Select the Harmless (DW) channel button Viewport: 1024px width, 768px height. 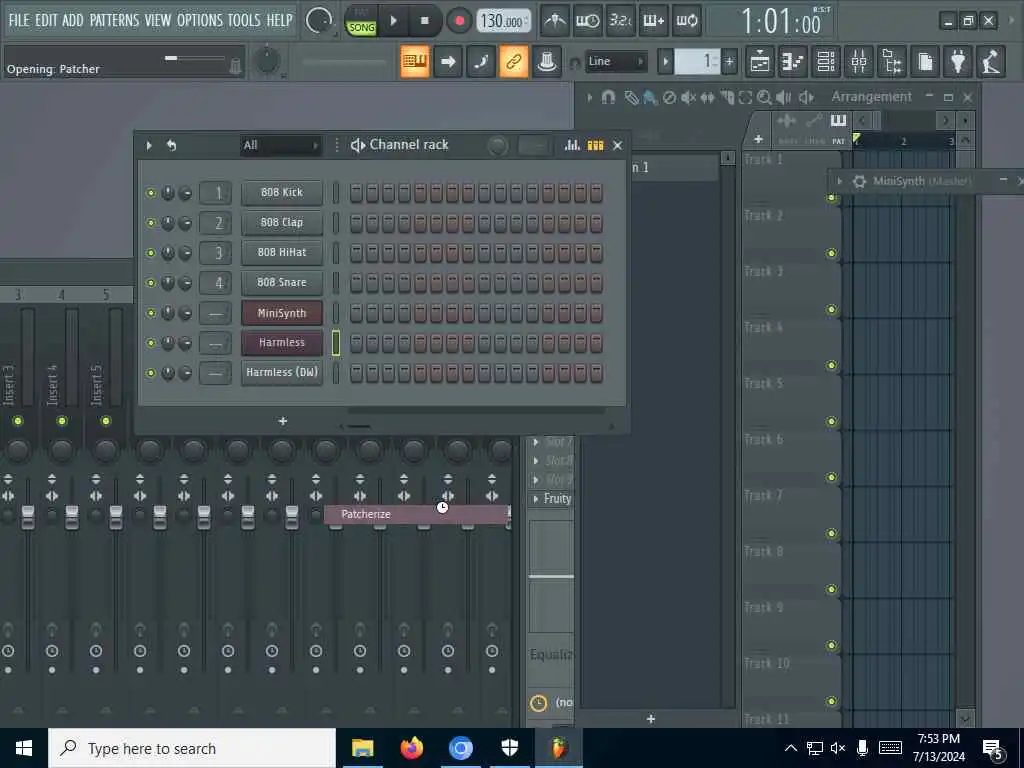pyautogui.click(x=281, y=373)
